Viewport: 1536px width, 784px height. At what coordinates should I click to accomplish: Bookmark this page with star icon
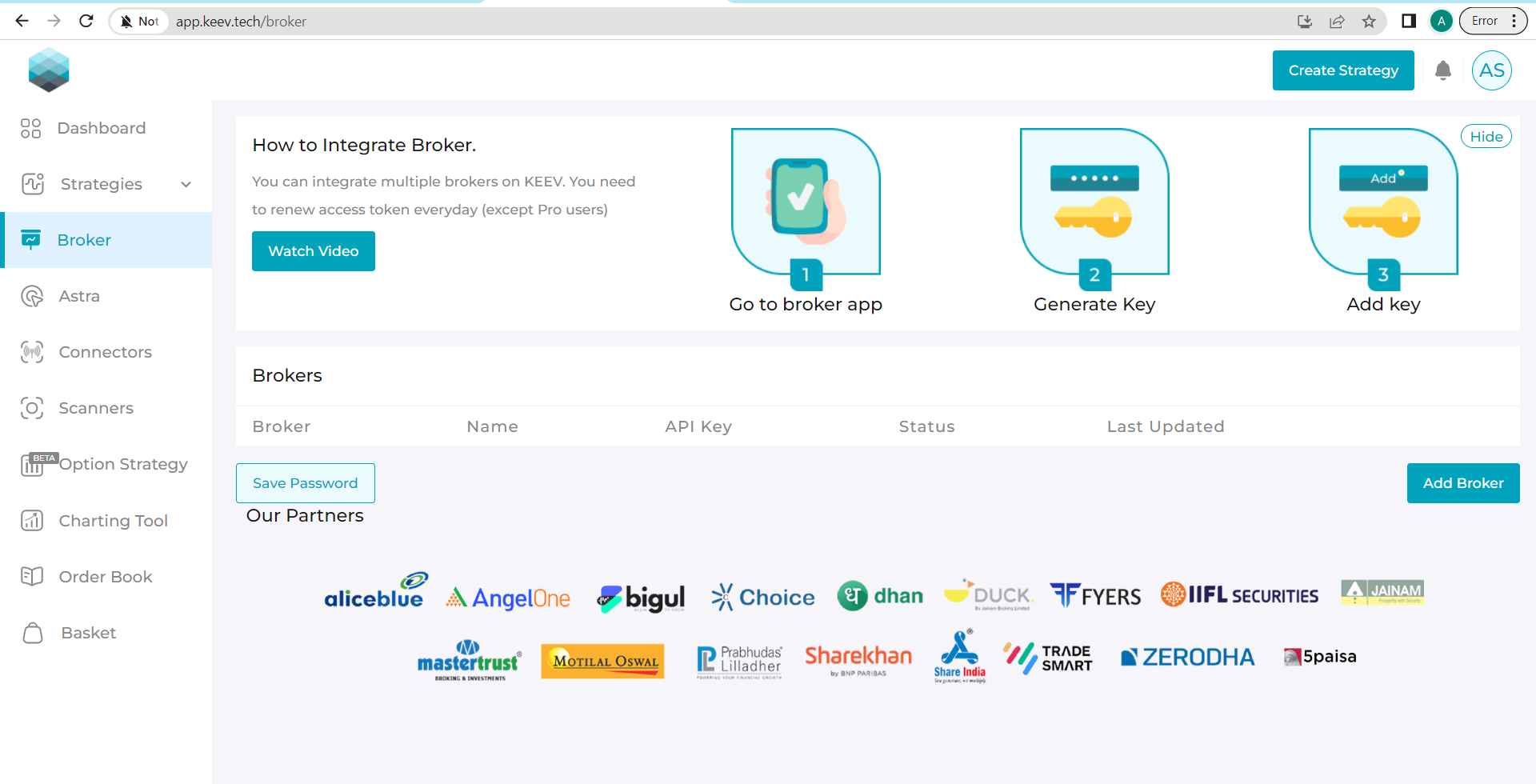click(x=1369, y=22)
